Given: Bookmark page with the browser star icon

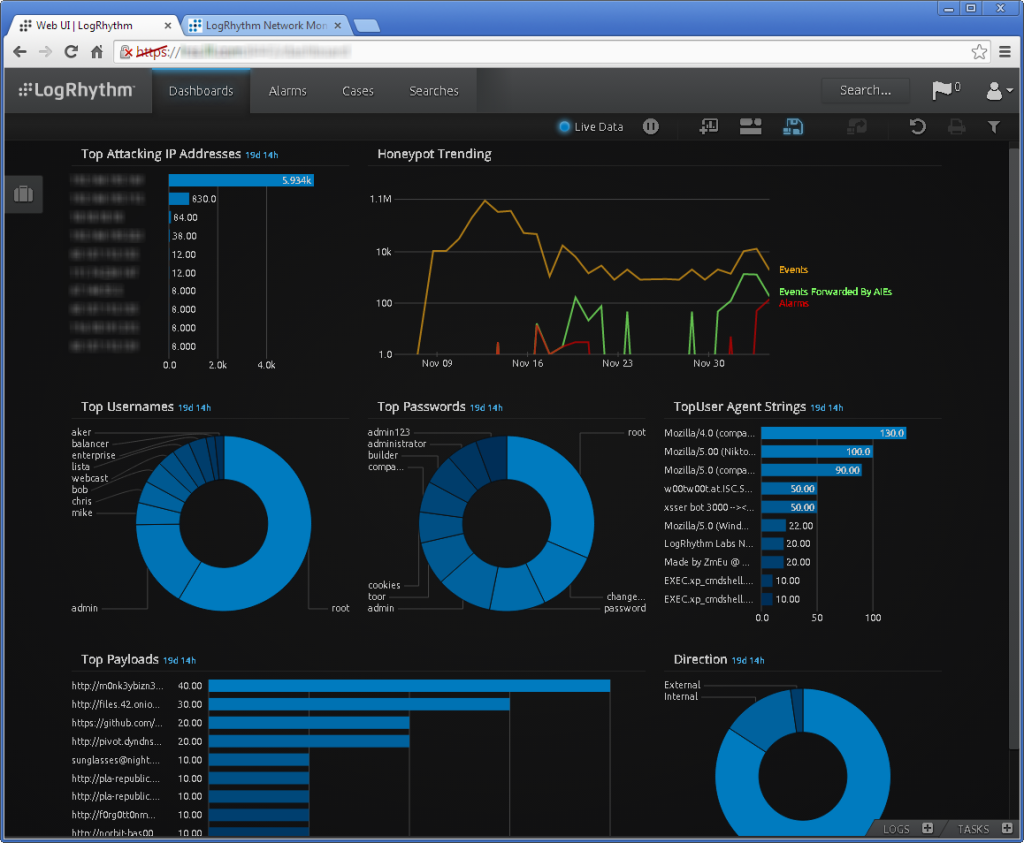Looking at the screenshot, I should (x=979, y=51).
